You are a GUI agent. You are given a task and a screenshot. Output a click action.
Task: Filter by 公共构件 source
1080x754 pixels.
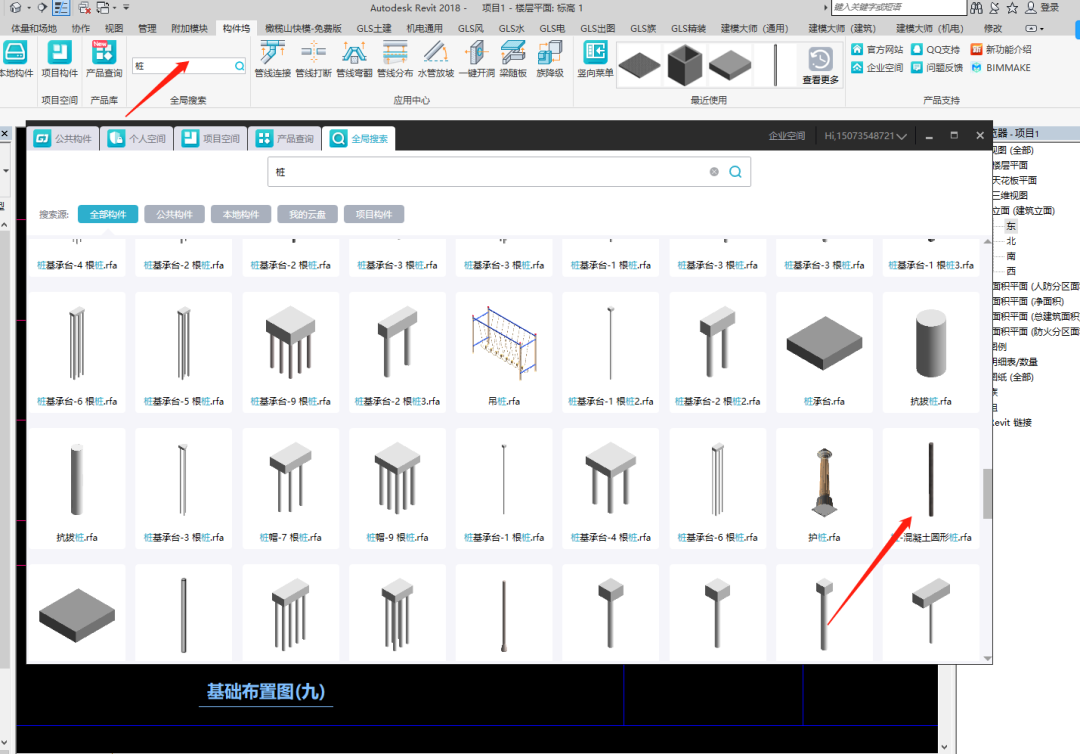pos(174,214)
